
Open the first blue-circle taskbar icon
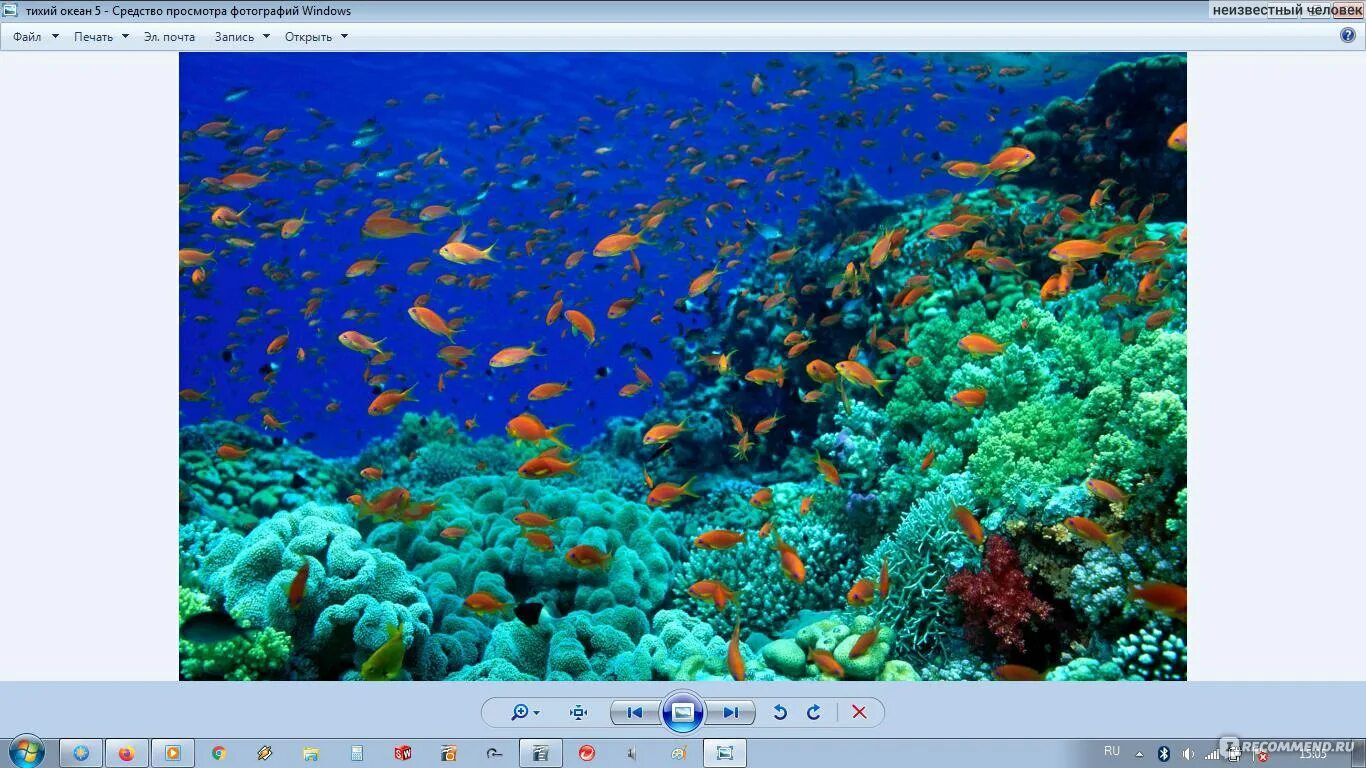click(81, 753)
